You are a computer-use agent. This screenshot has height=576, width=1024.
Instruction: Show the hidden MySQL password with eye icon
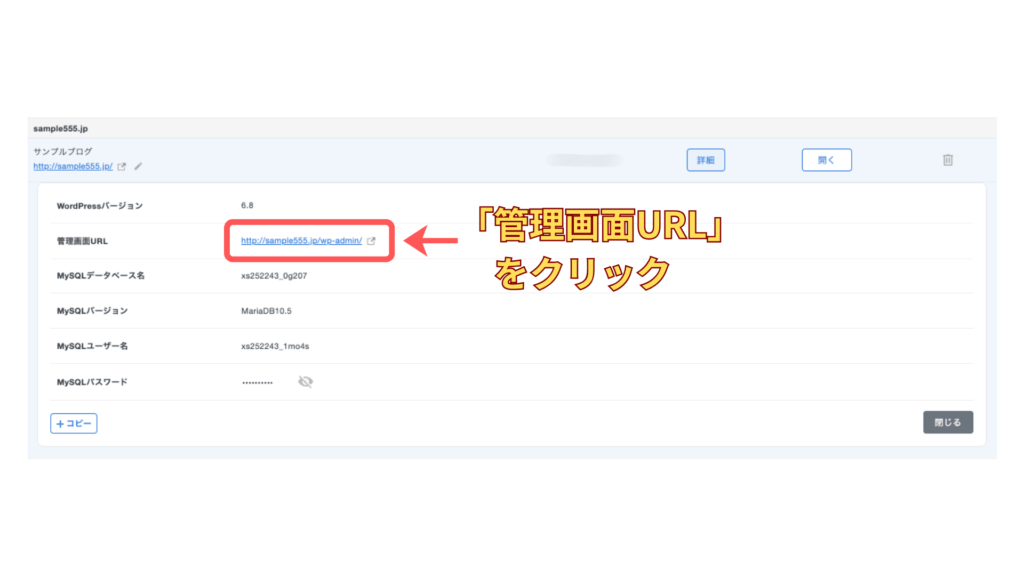305,382
